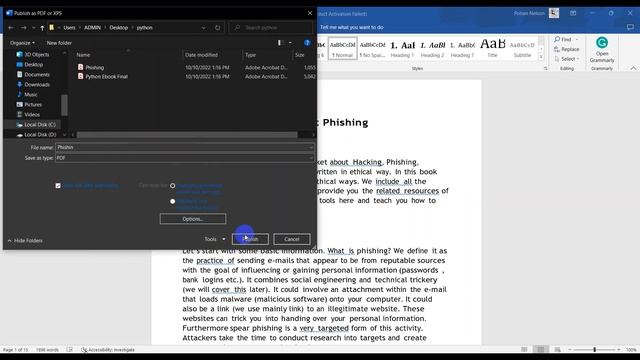Open the Organize dropdown menu
This screenshot has width=640, height=360.
22,43
